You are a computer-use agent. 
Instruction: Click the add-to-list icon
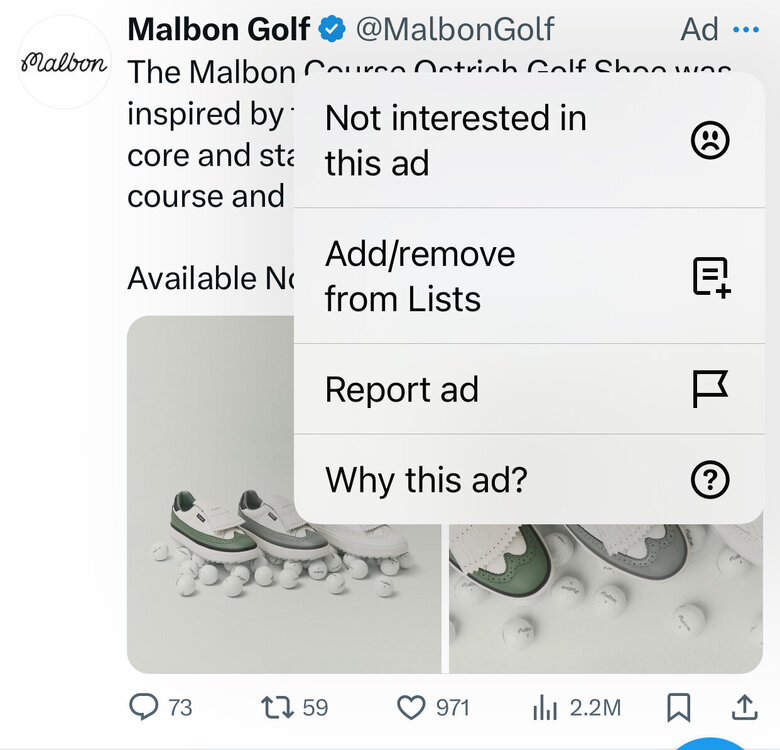click(710, 276)
